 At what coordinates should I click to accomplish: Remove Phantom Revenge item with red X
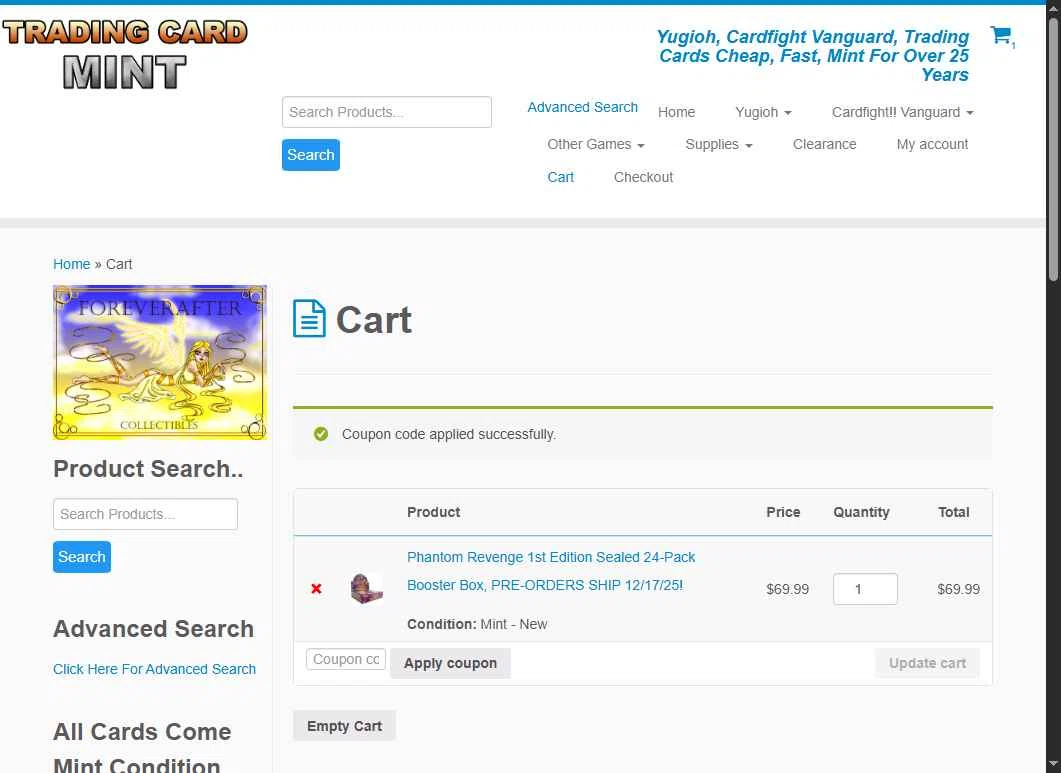point(316,589)
